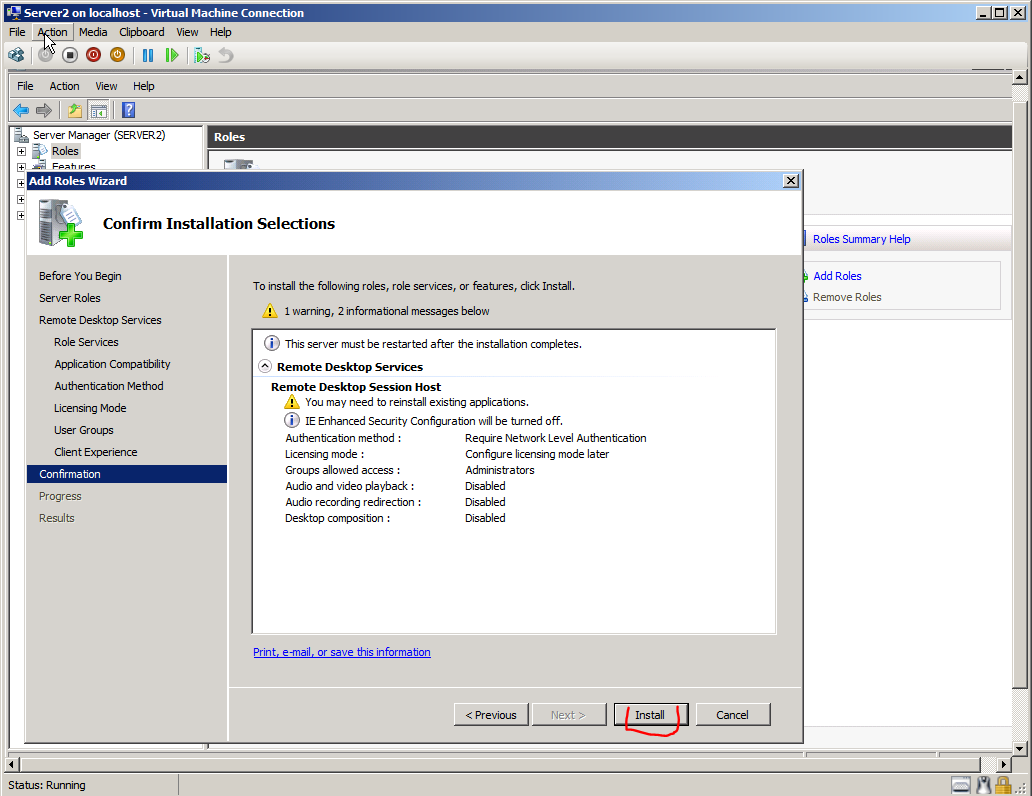Close the Add Roles Wizard dialog
1032x796 pixels.
(x=791, y=181)
